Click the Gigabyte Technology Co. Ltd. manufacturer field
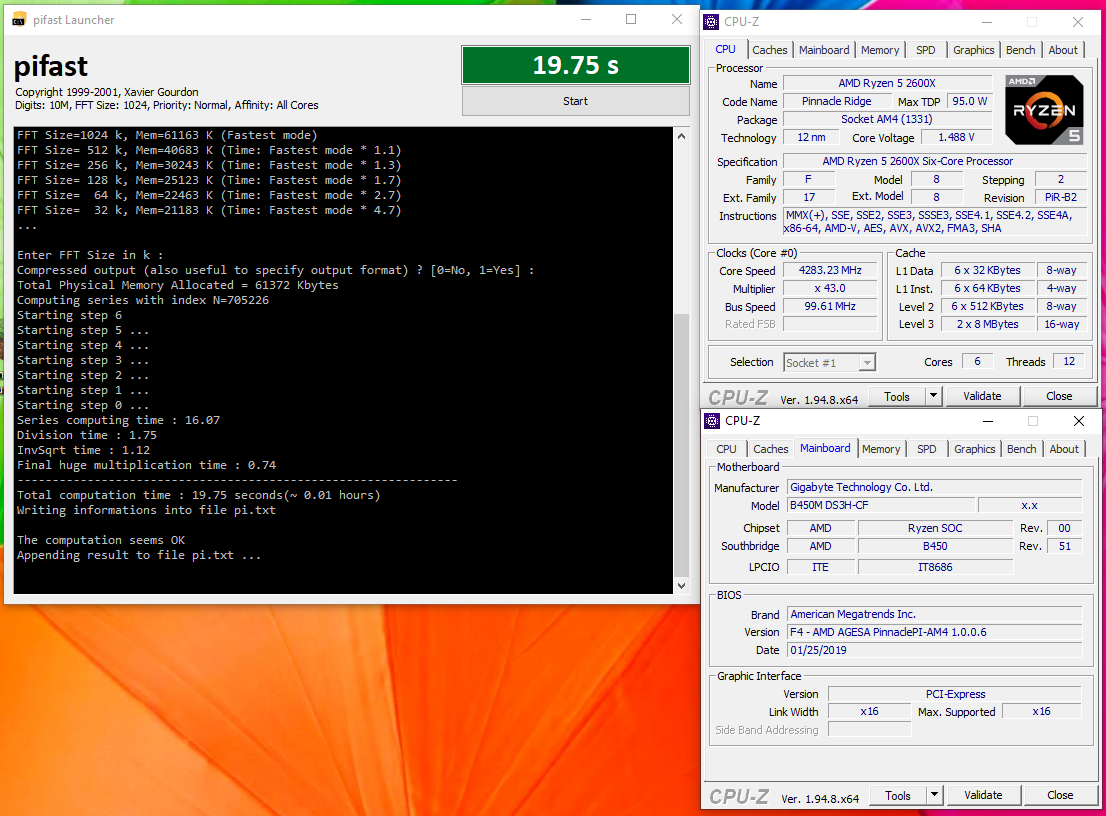This screenshot has height=816, width=1106. pyautogui.click(x=935, y=487)
